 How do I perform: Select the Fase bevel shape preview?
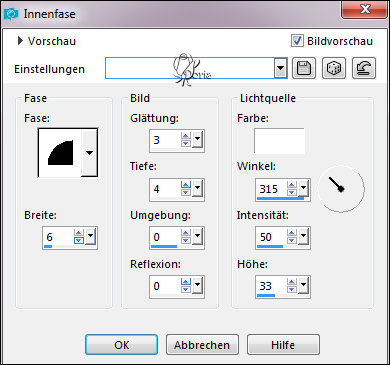[x=60, y=153]
